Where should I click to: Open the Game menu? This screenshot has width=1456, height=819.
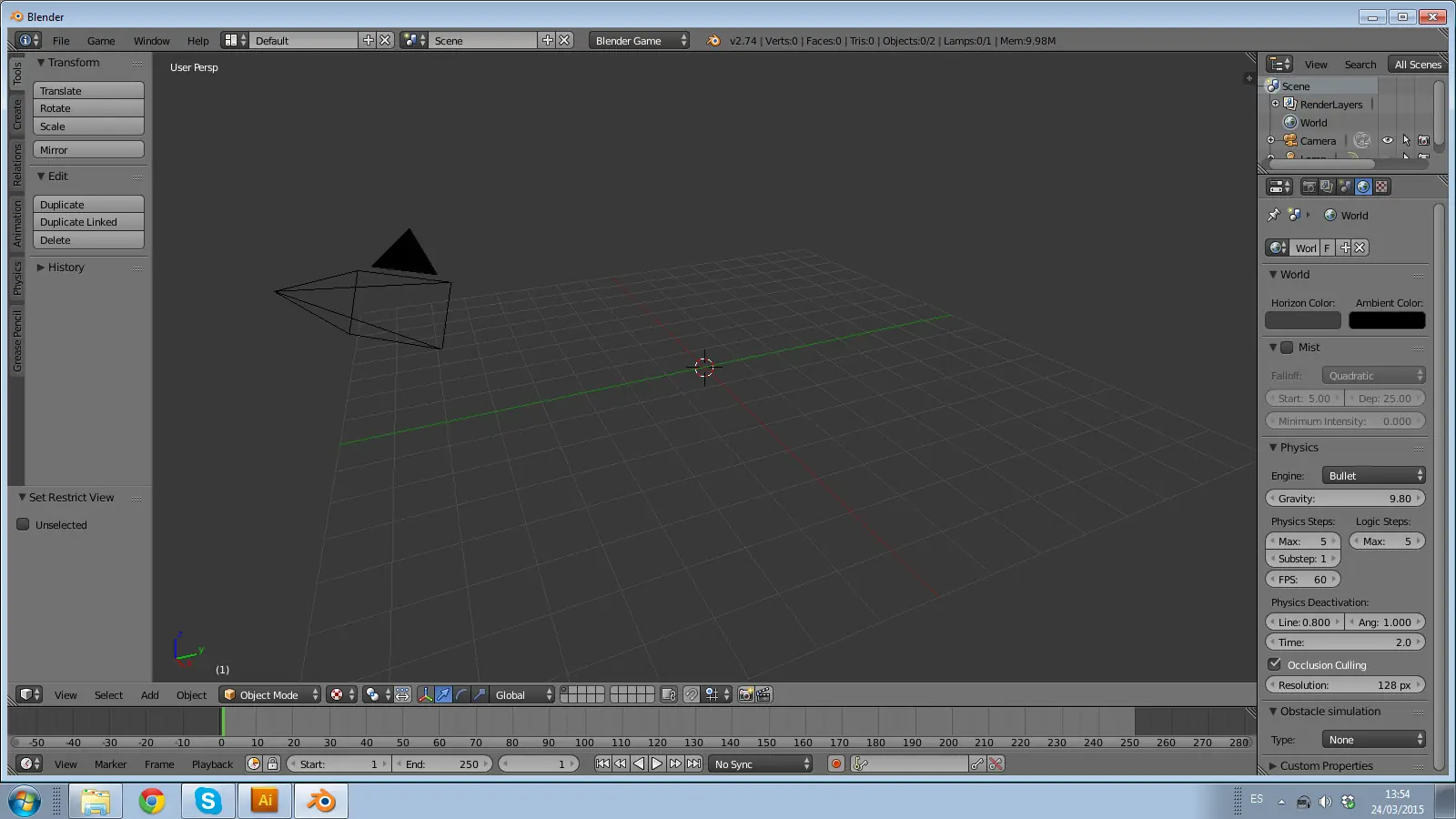coord(101,40)
